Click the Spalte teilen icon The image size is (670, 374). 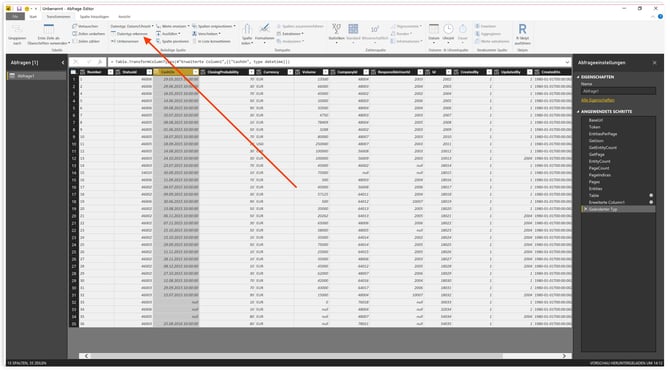(247, 29)
